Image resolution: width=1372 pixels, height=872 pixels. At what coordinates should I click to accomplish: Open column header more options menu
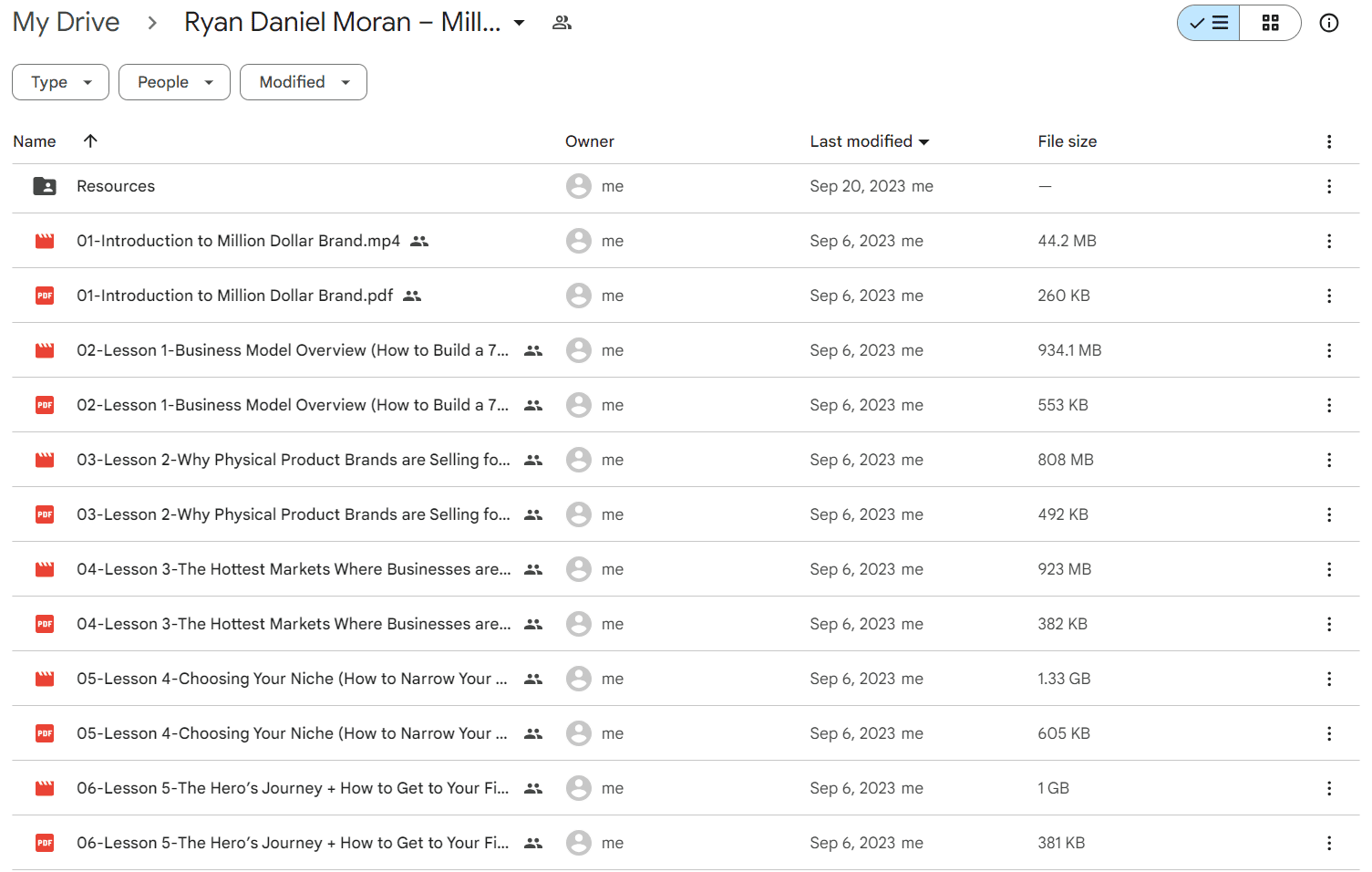[1329, 141]
